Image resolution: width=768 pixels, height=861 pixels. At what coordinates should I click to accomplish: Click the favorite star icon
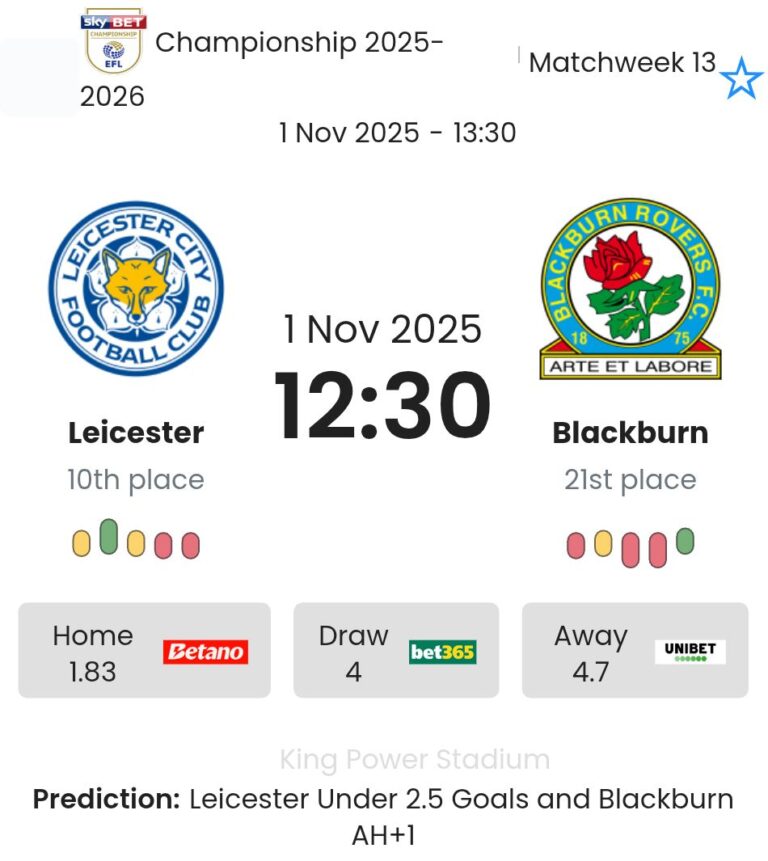(741, 78)
